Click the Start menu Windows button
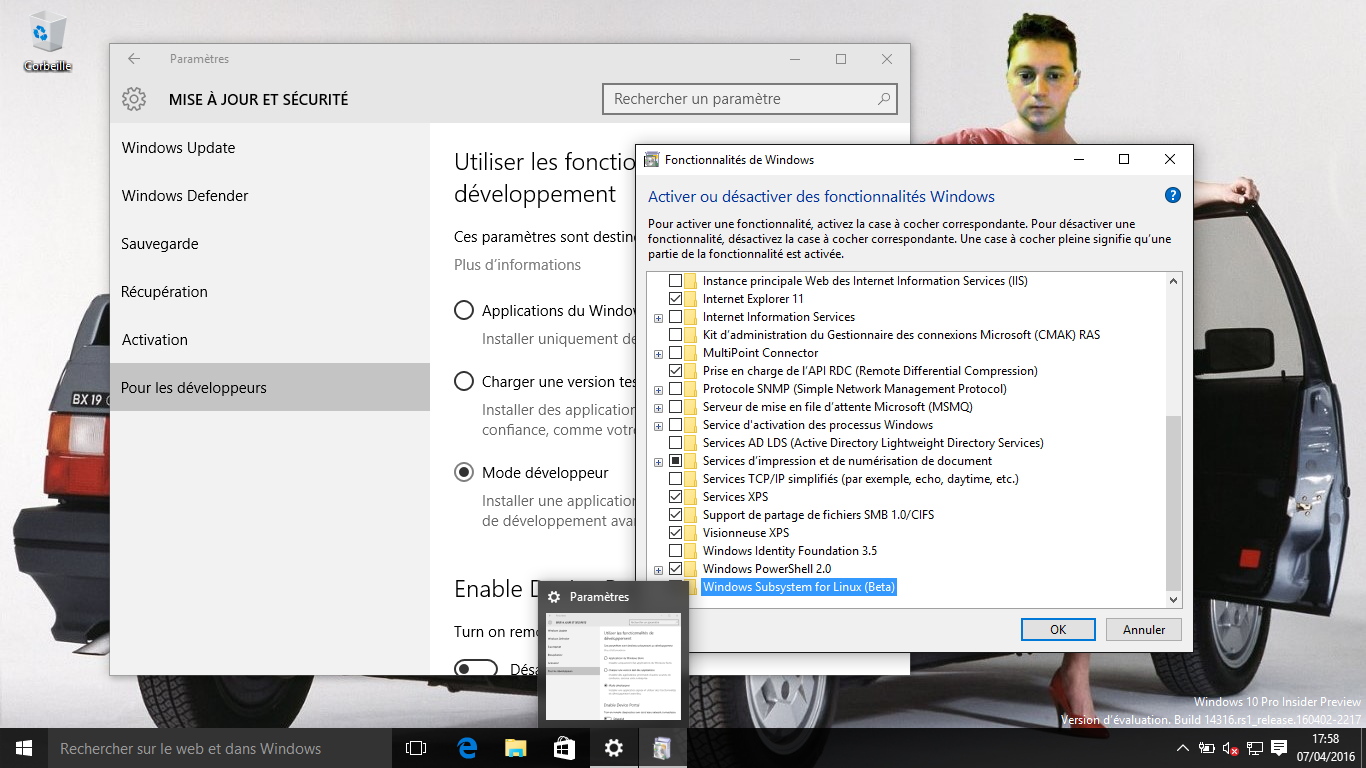The width and height of the screenshot is (1366, 768). pos(24,748)
